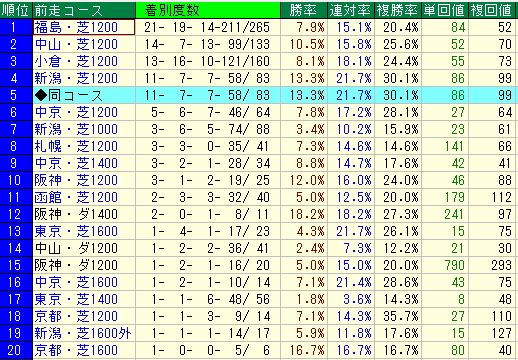Click the 141 win return value
Viewport: 518px width, 360px height.
(x=445, y=146)
